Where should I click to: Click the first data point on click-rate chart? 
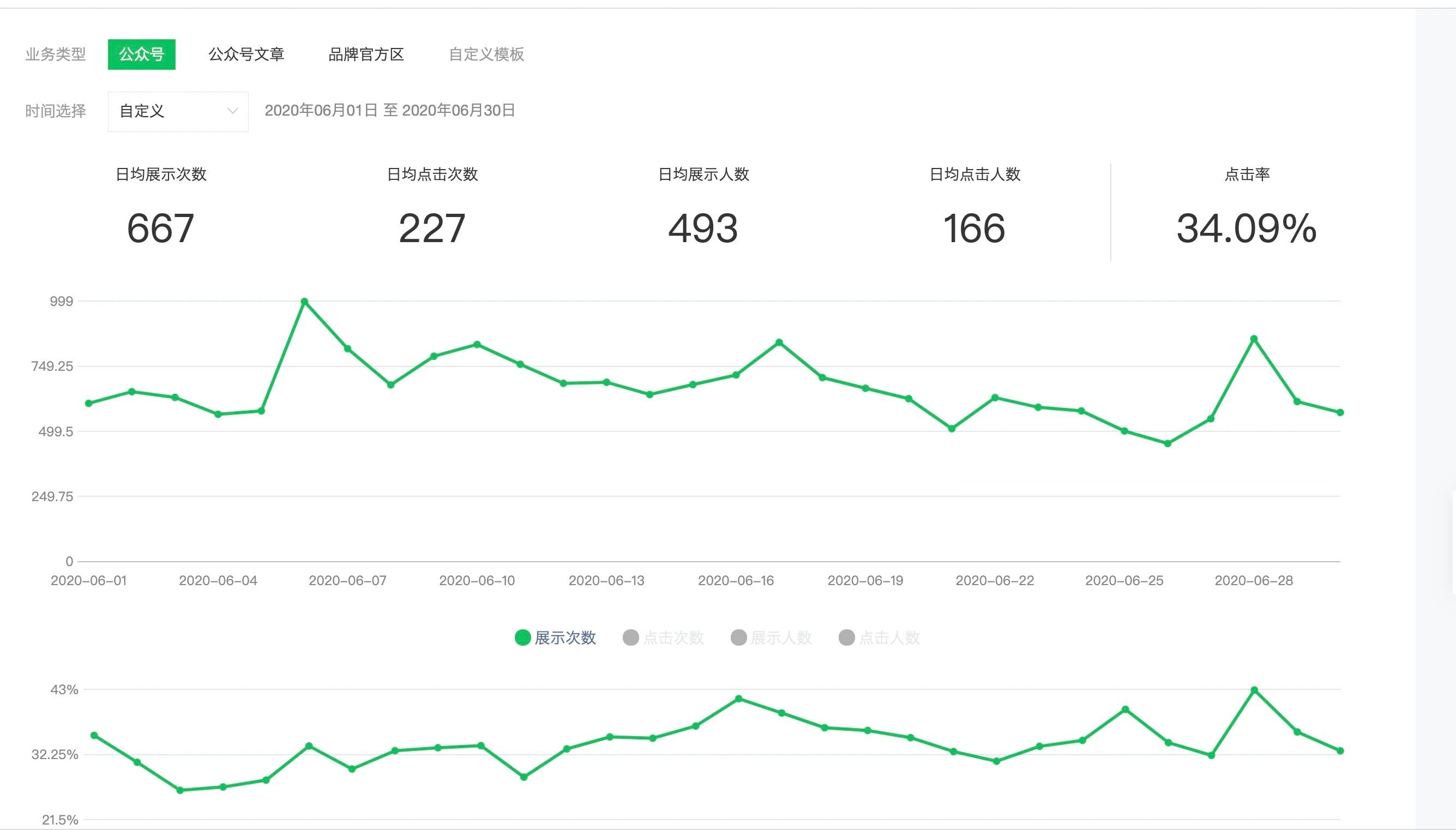tap(94, 735)
